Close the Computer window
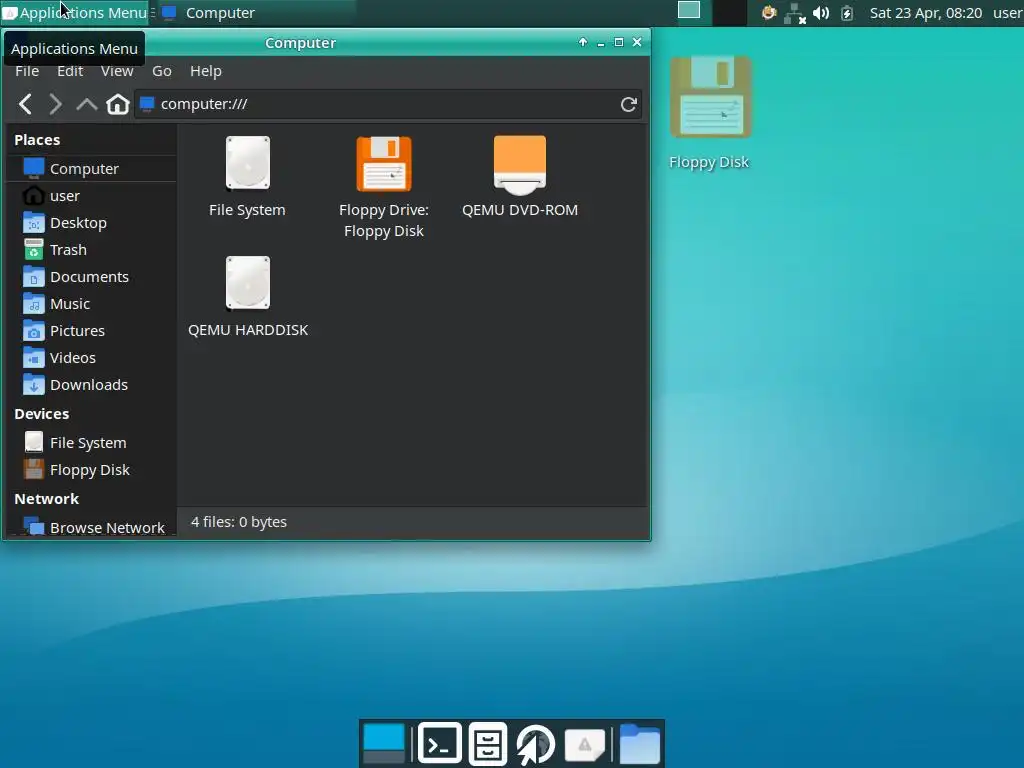1024x768 pixels. [637, 42]
